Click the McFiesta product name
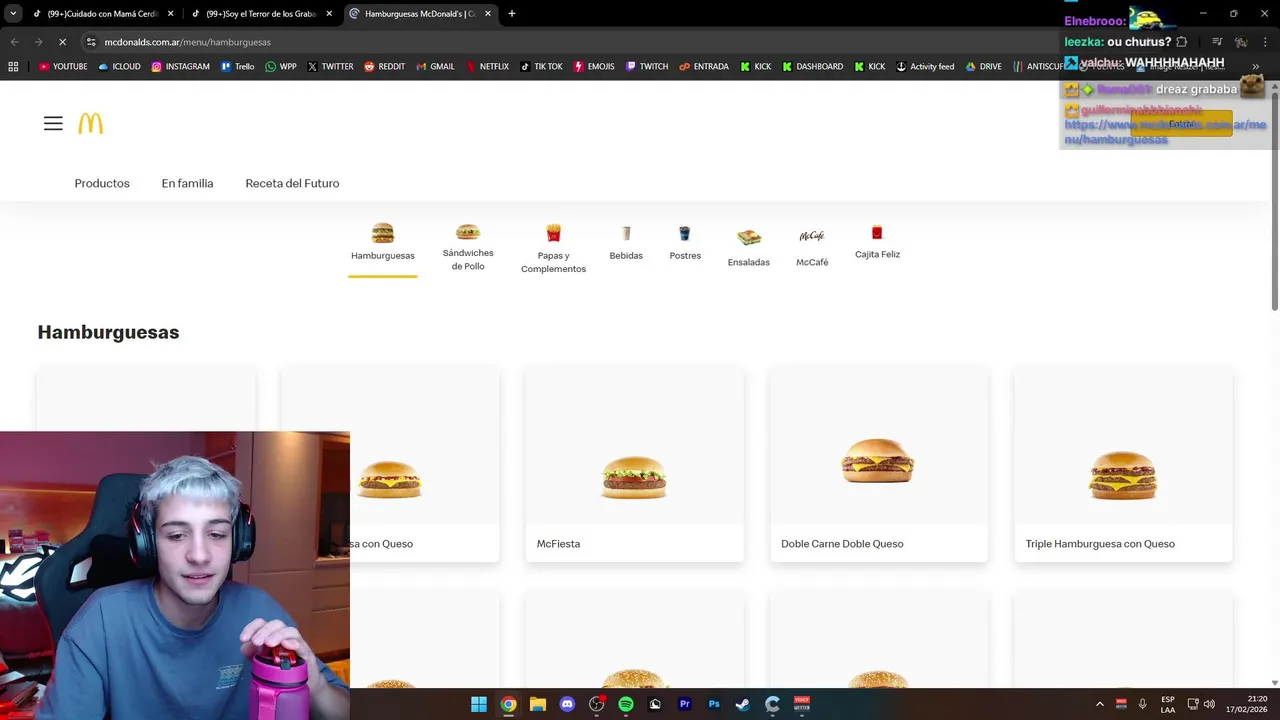 coord(558,544)
